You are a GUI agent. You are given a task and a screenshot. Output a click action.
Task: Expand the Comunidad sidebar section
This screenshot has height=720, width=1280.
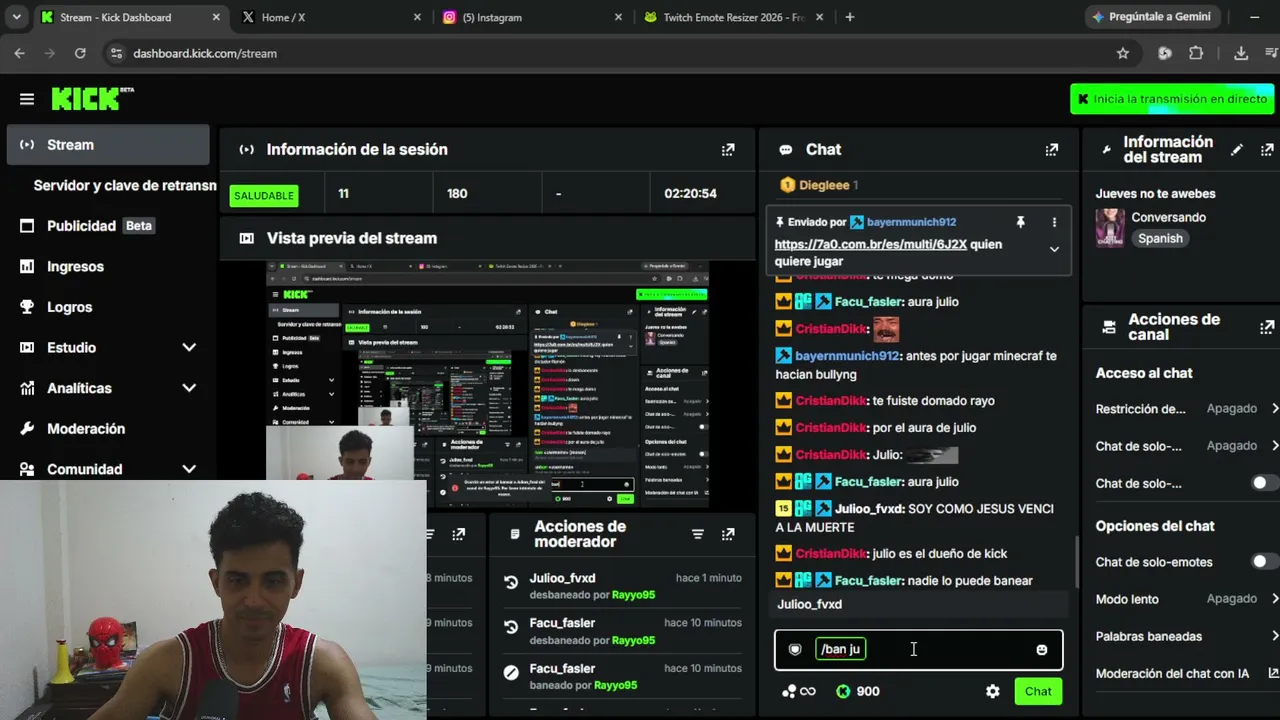pyautogui.click(x=189, y=469)
